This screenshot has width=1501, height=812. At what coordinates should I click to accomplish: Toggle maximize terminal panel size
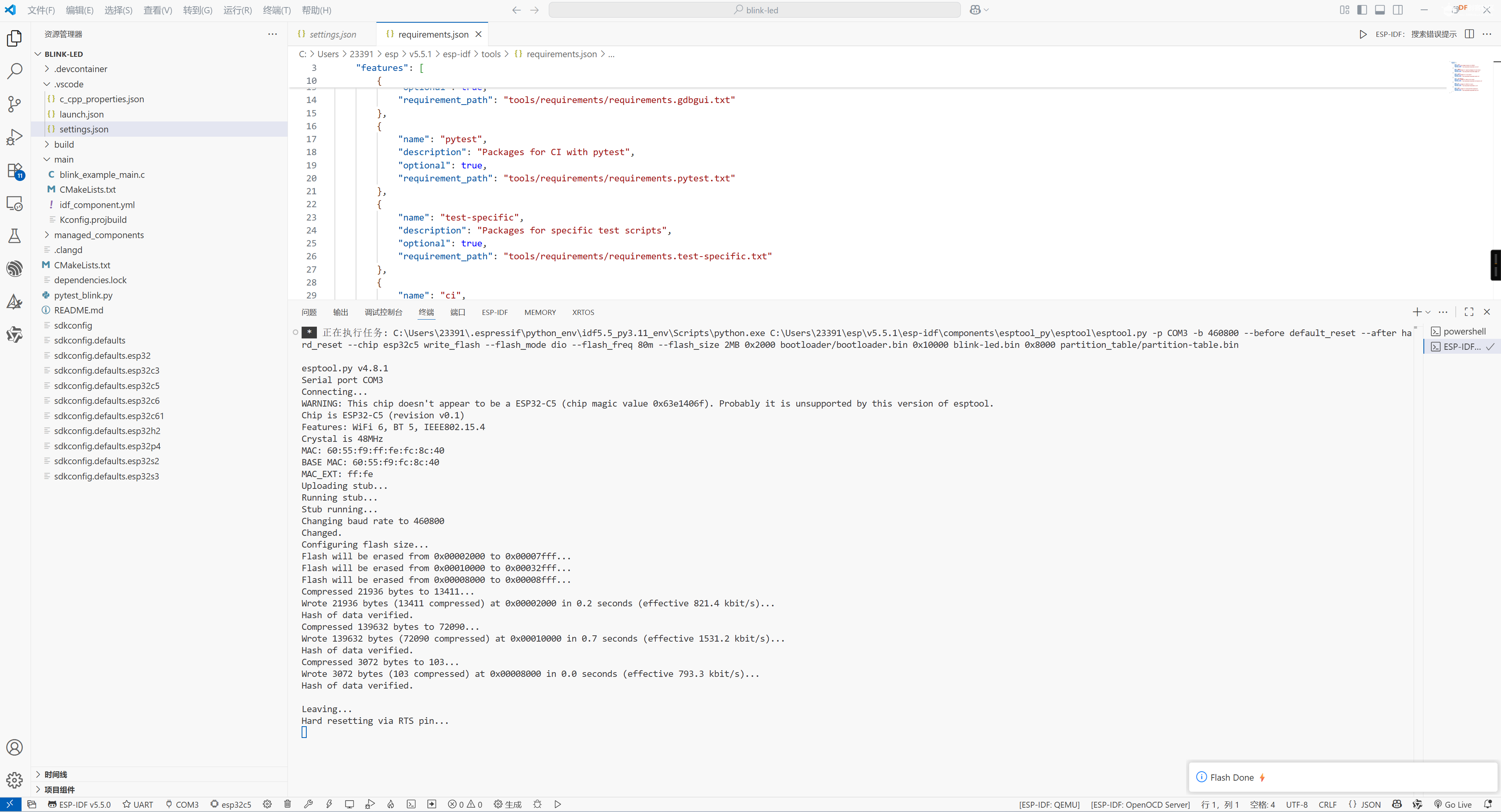(1469, 312)
